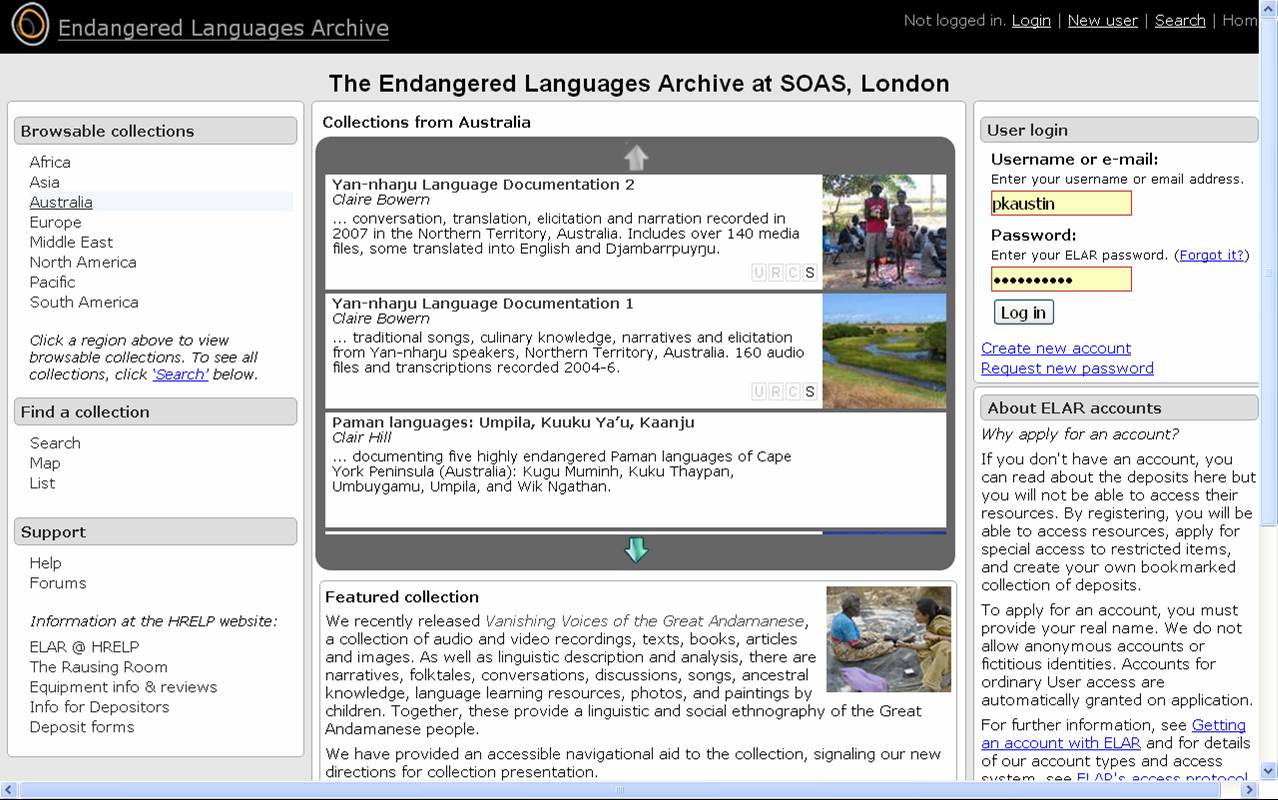Viewport: 1278px width, 800px height.
Task: Click the river landscape thumbnail
Action: point(884,351)
